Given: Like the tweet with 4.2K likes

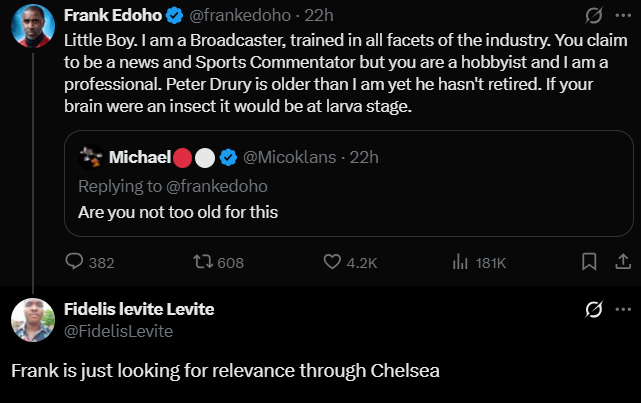Looking at the screenshot, I should [x=334, y=263].
